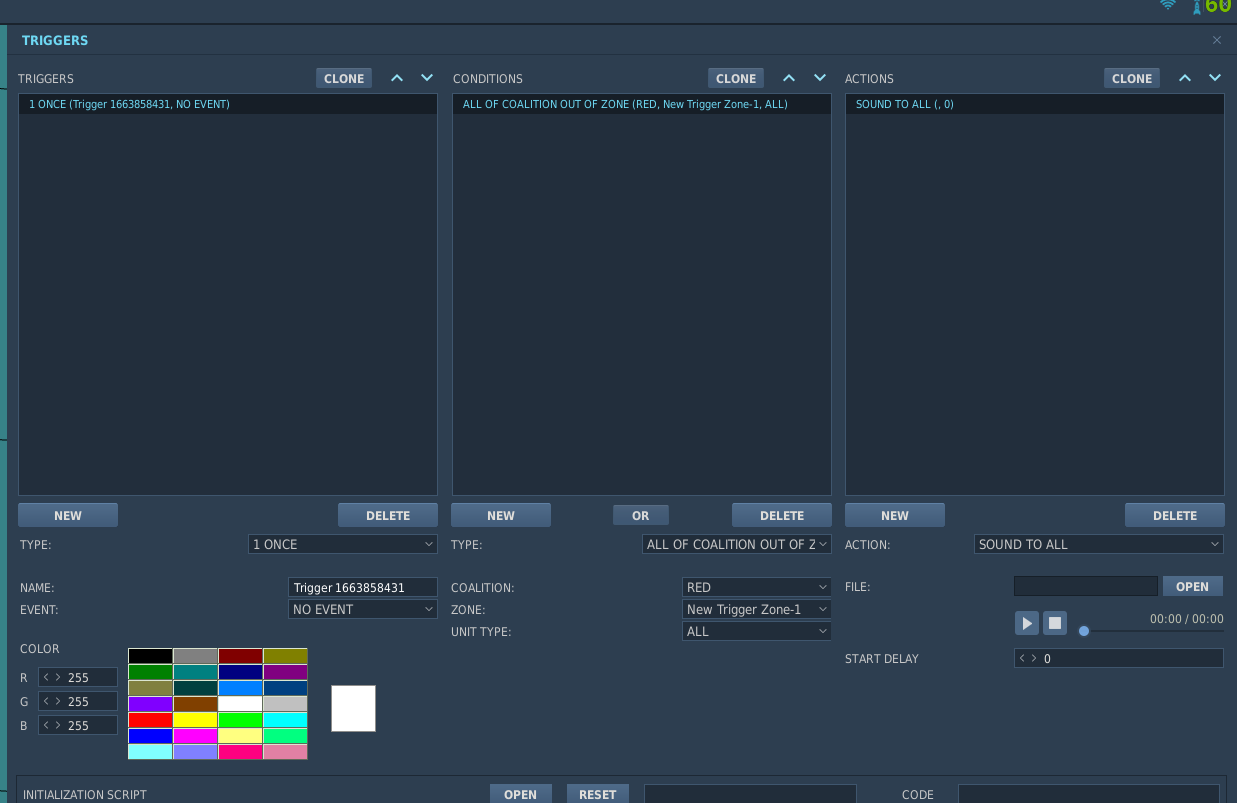Move selected action down with arrow

click(x=1215, y=78)
